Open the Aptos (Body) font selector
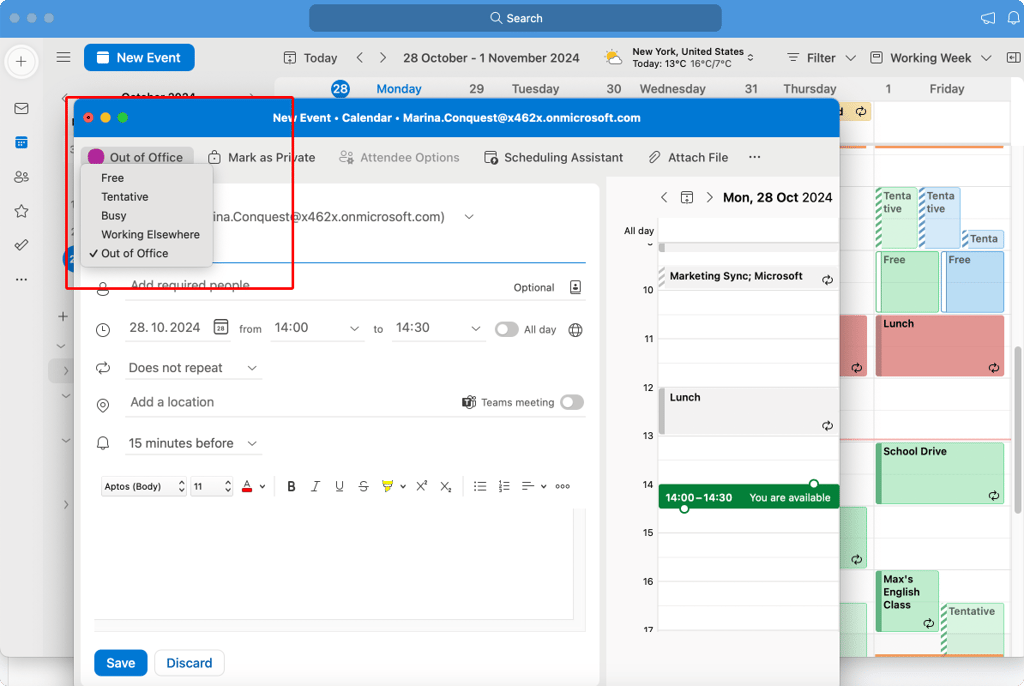Image resolution: width=1024 pixels, height=686 pixels. click(144, 486)
